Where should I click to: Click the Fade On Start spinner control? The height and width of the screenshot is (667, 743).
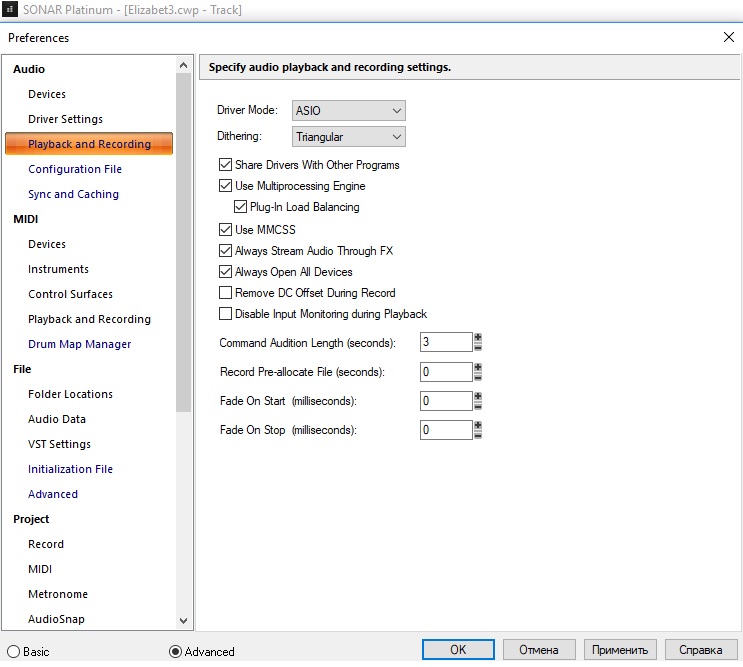(478, 401)
